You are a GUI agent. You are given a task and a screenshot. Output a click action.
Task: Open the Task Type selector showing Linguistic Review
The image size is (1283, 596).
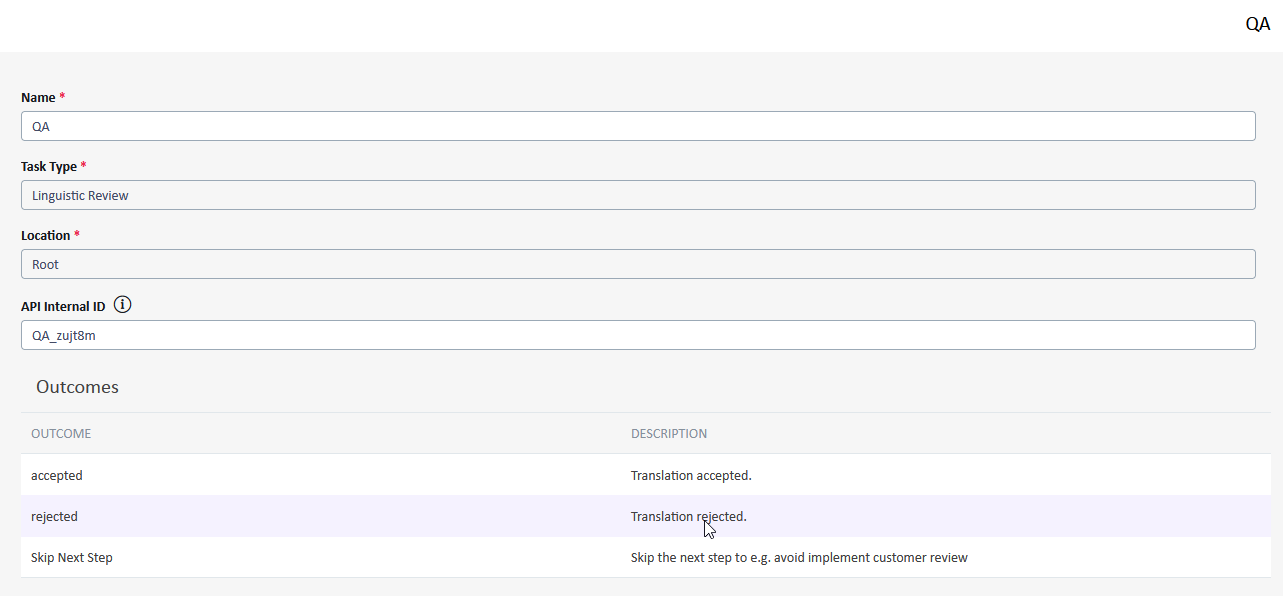pyautogui.click(x=638, y=194)
